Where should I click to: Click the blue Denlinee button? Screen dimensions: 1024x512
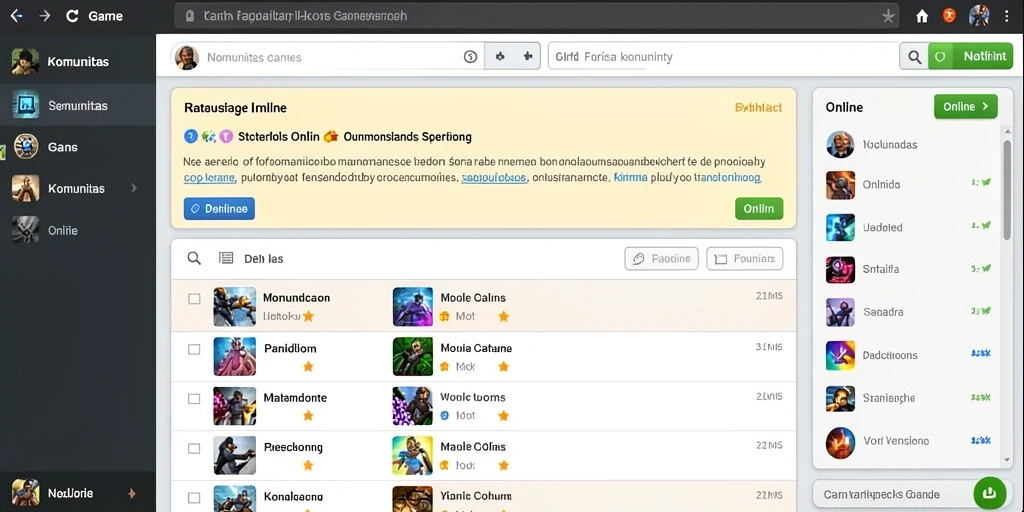pyautogui.click(x=219, y=208)
